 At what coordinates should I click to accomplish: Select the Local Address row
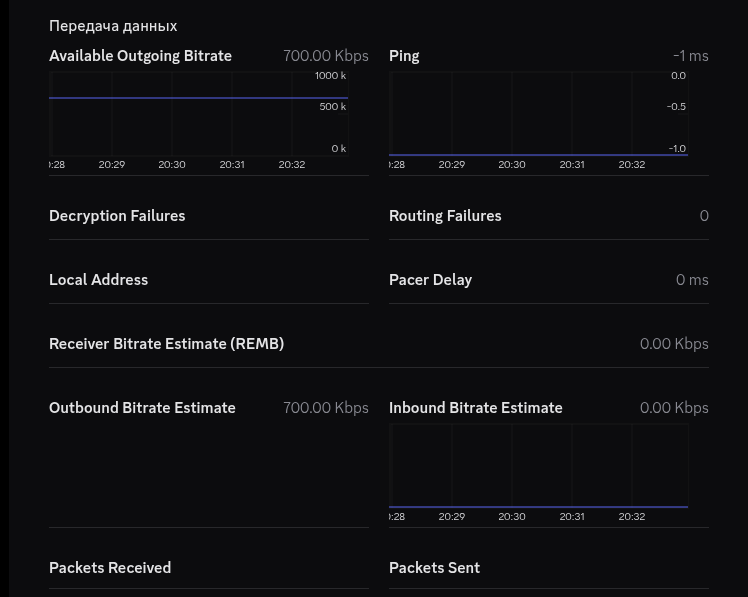point(209,280)
